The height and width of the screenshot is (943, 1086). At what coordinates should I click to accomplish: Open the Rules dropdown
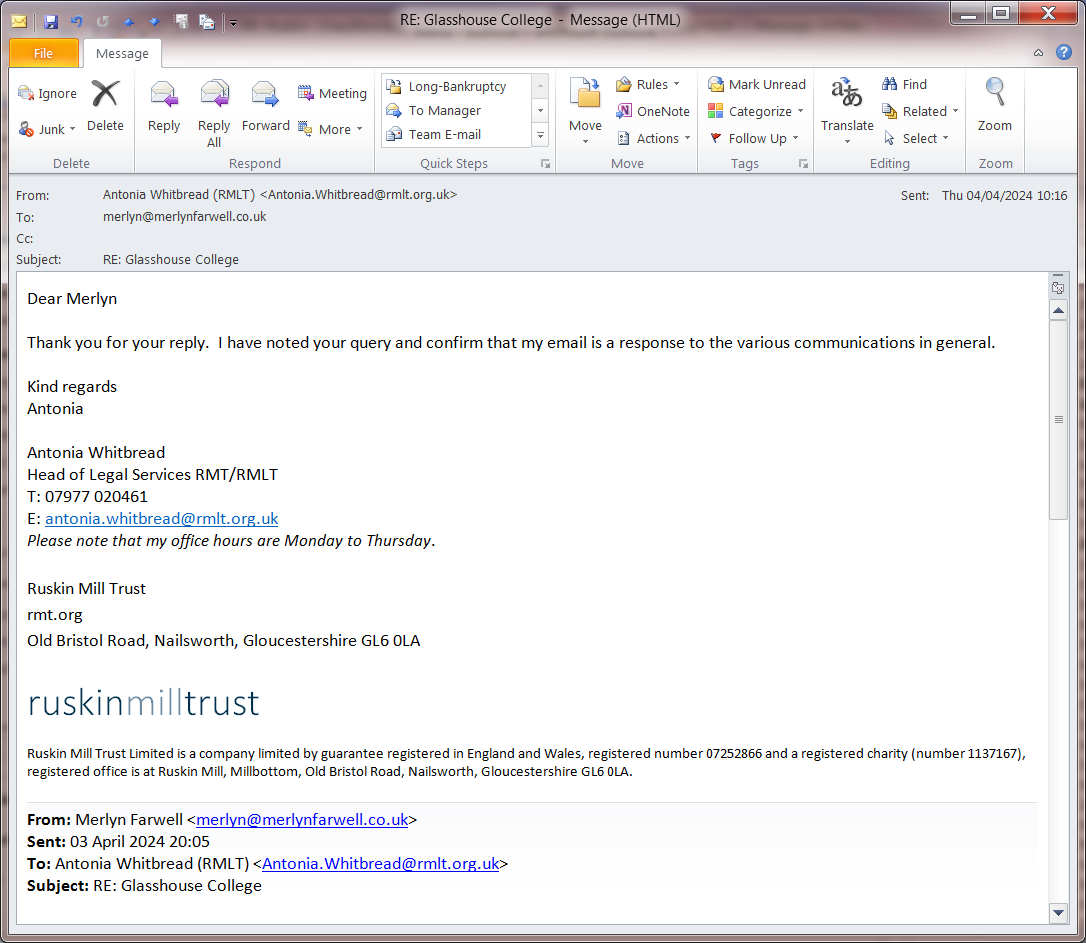648,84
